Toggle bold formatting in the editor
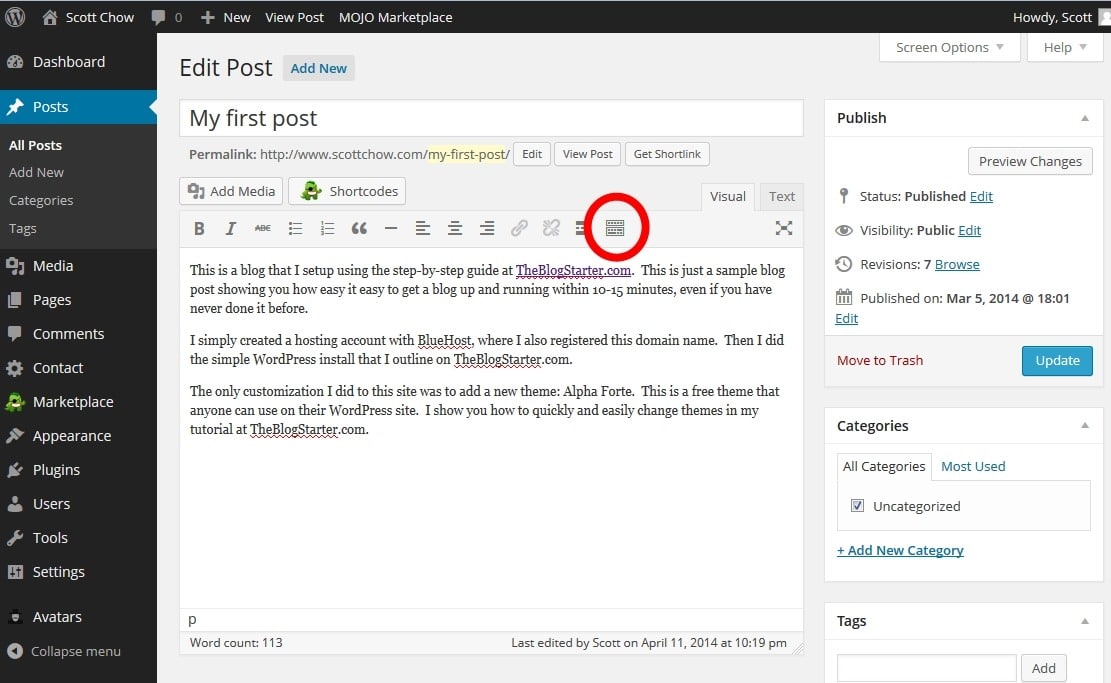Screen dimensions: 1111x683 [x=199, y=228]
